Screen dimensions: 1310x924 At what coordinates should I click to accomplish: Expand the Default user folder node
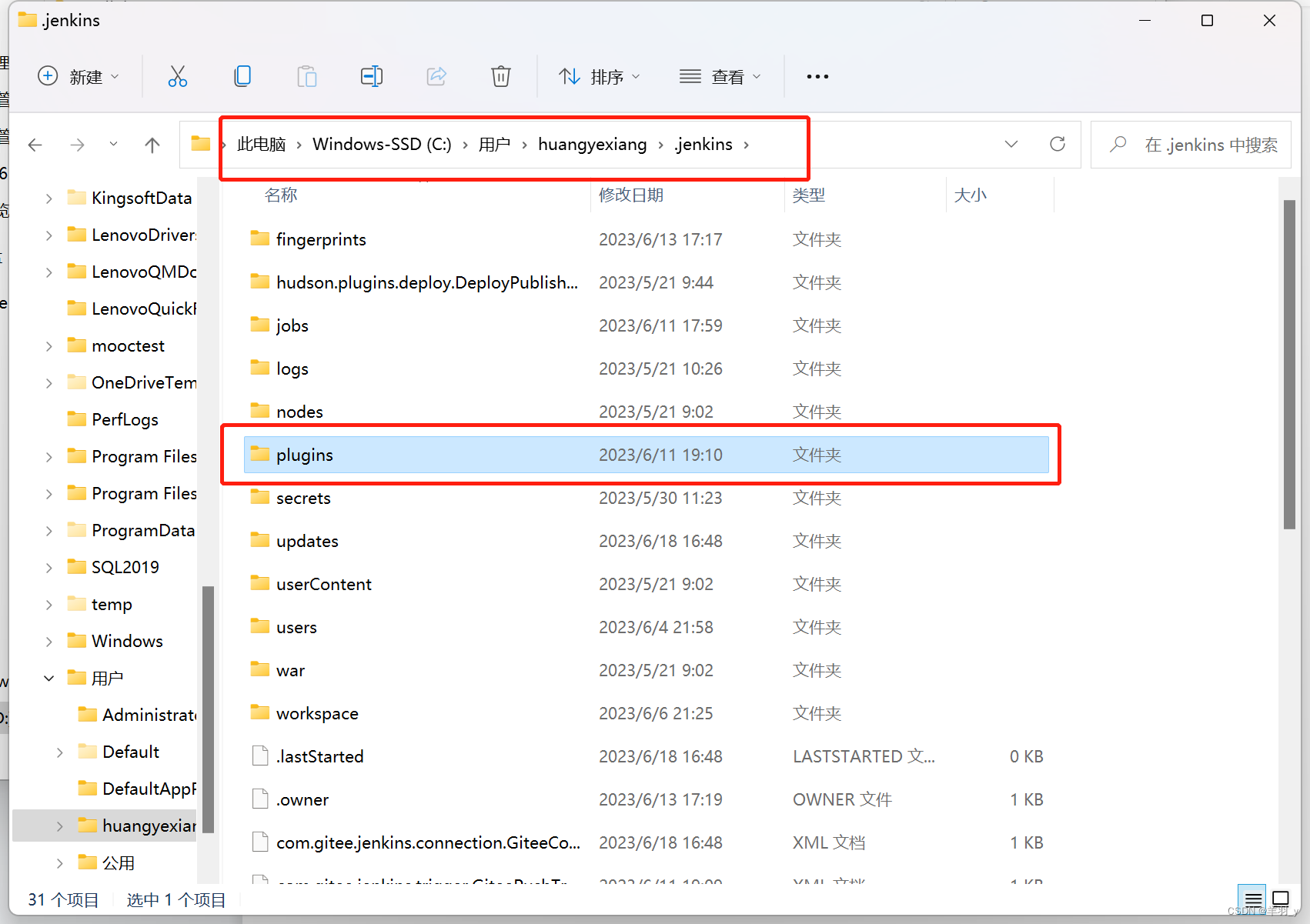coord(60,752)
